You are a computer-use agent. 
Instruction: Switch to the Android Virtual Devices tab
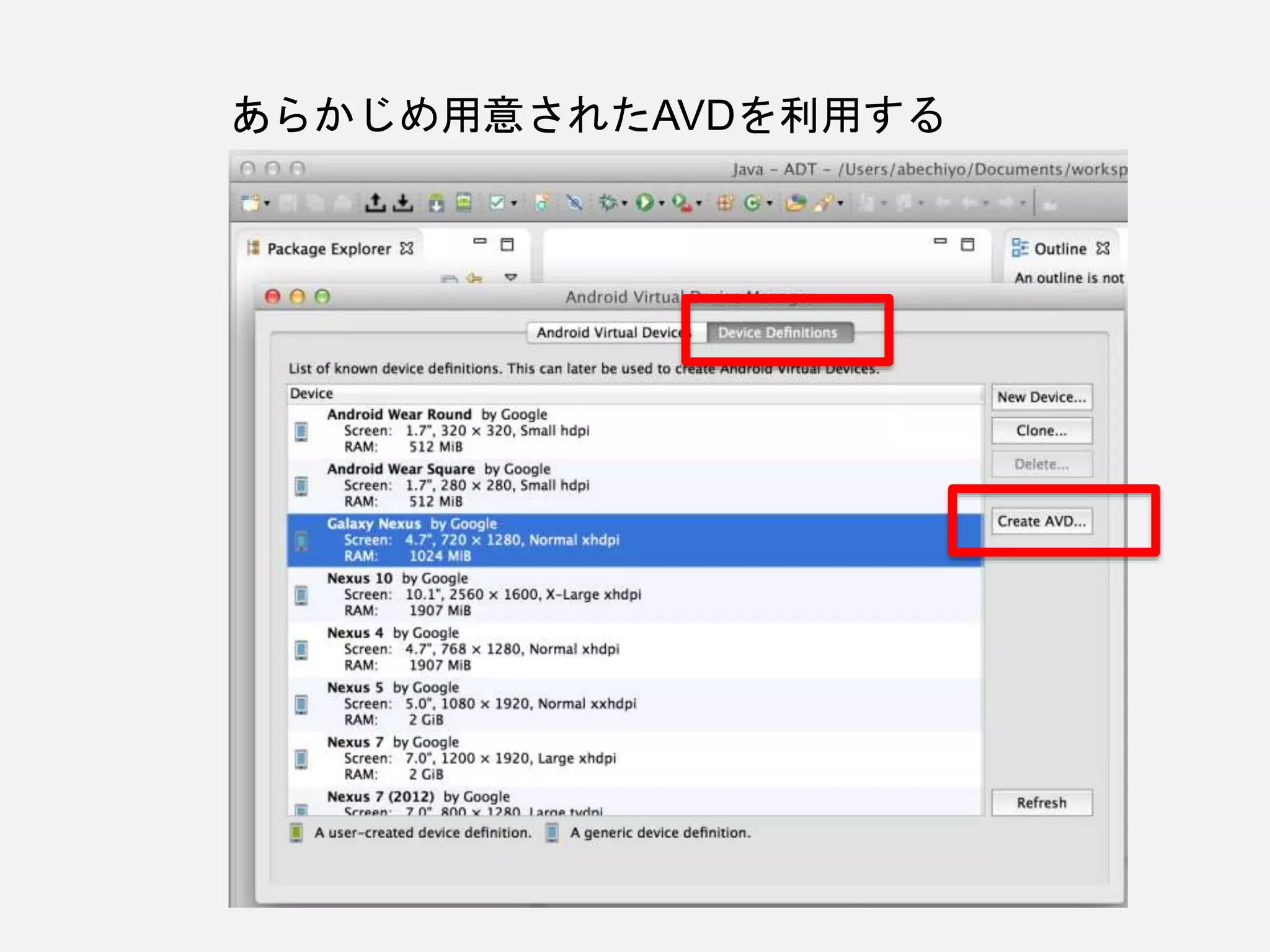click(x=616, y=333)
